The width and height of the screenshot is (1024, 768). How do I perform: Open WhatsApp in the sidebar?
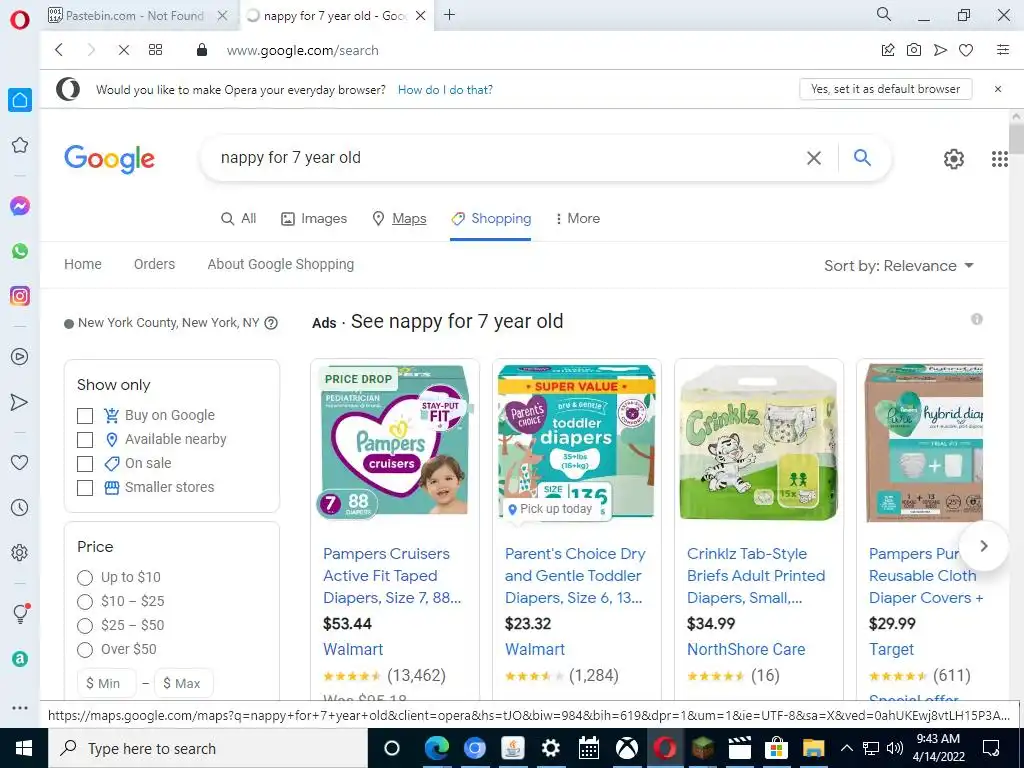pos(20,251)
